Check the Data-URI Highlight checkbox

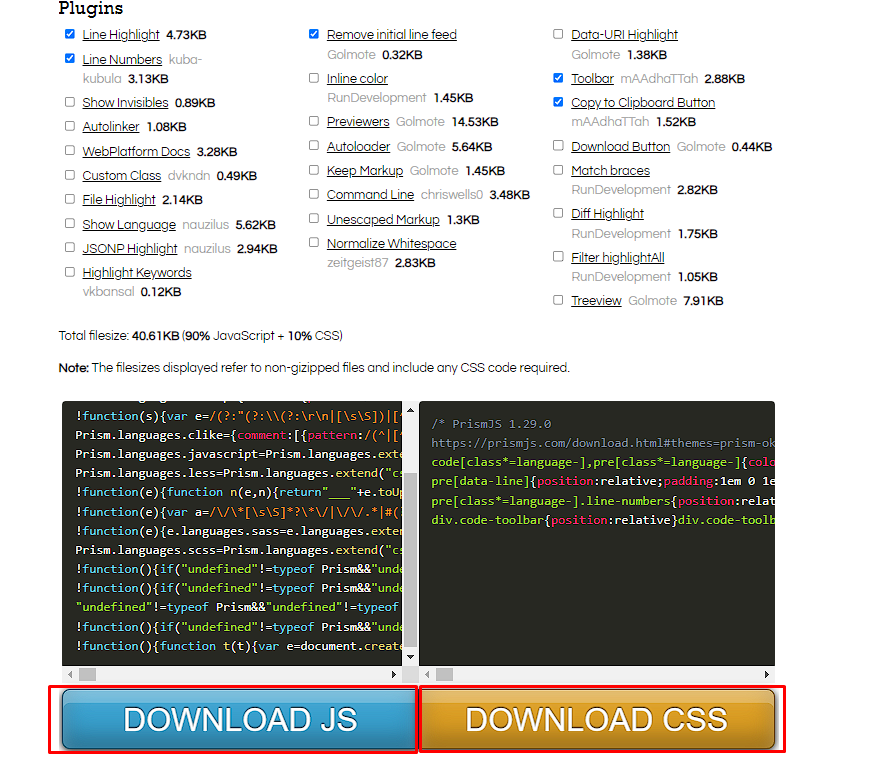click(x=558, y=34)
